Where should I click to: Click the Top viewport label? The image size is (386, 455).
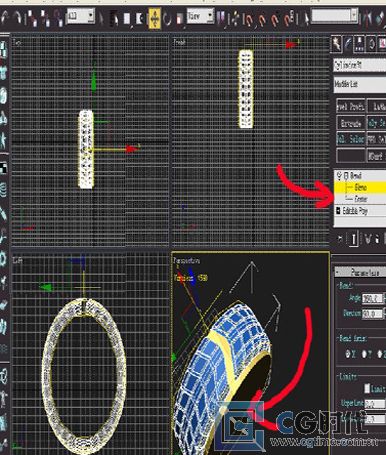pyautogui.click(x=17, y=42)
